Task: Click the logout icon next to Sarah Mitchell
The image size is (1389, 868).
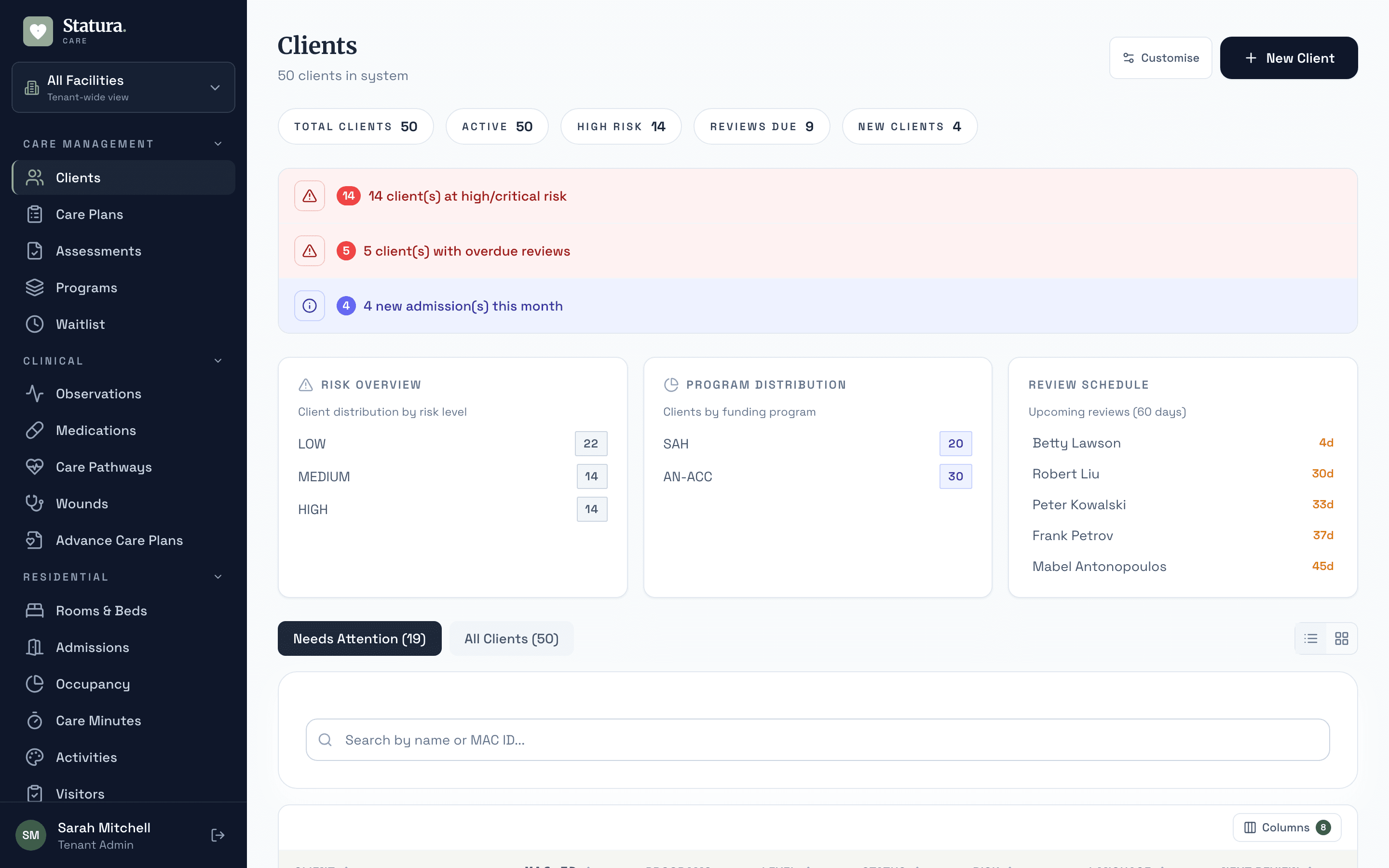Action: pyautogui.click(x=218, y=835)
